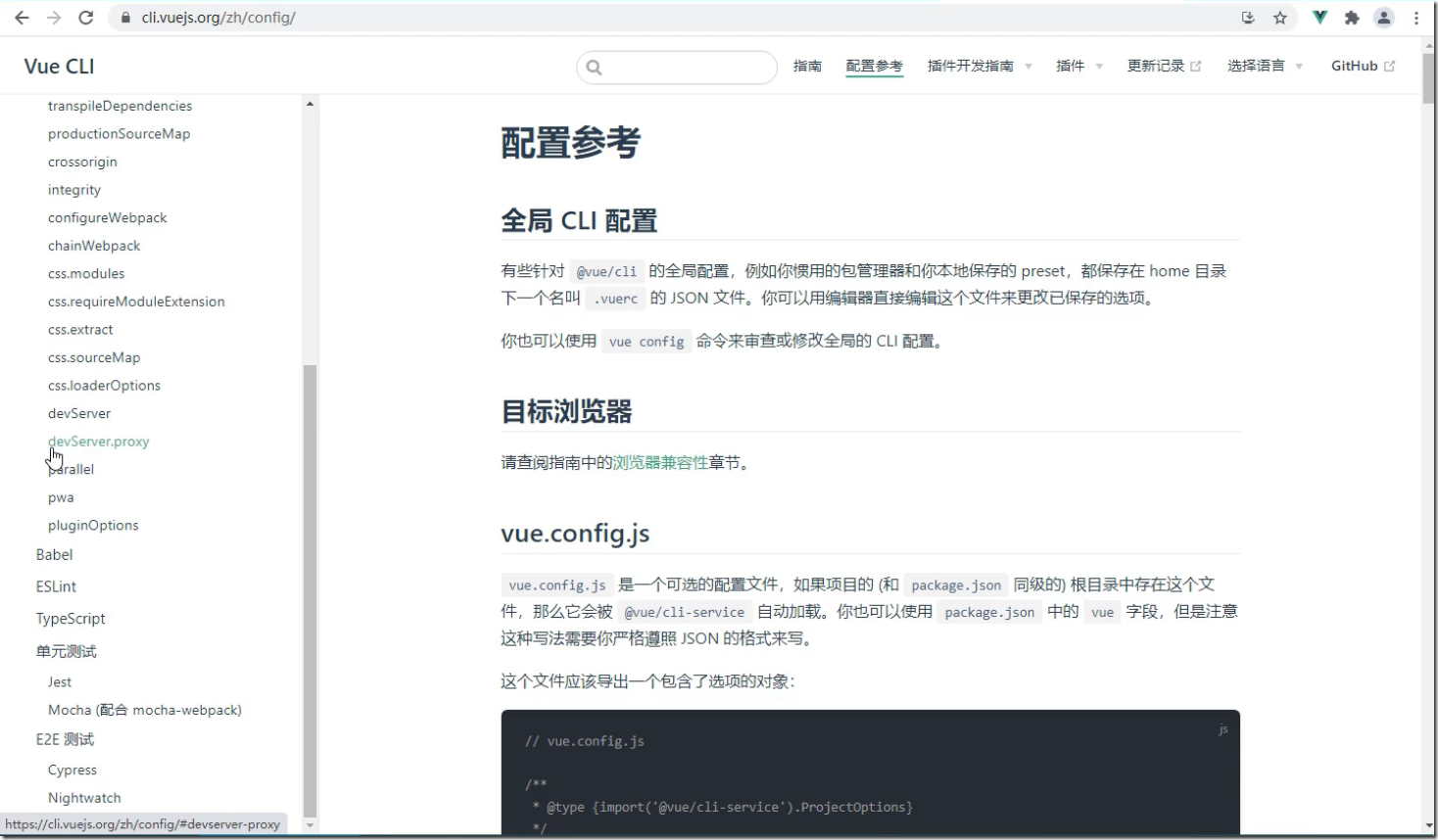
Task: Click the 配置参考 page title
Action: 570,143
